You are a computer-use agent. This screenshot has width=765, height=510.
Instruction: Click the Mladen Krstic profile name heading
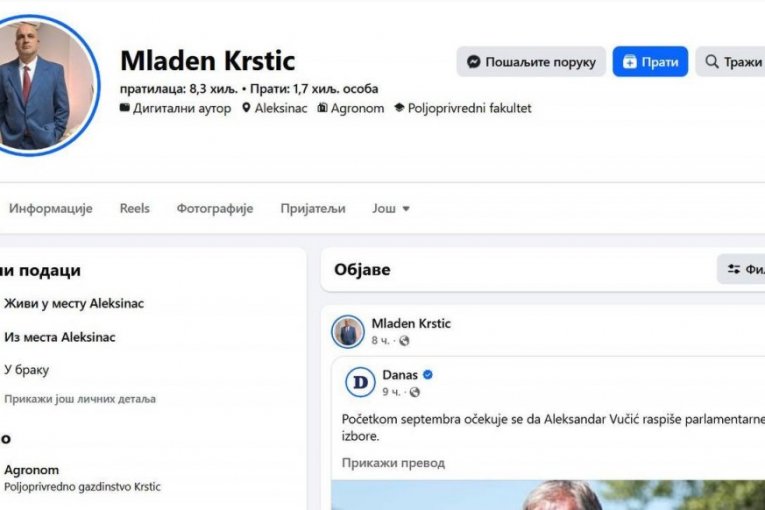point(207,61)
